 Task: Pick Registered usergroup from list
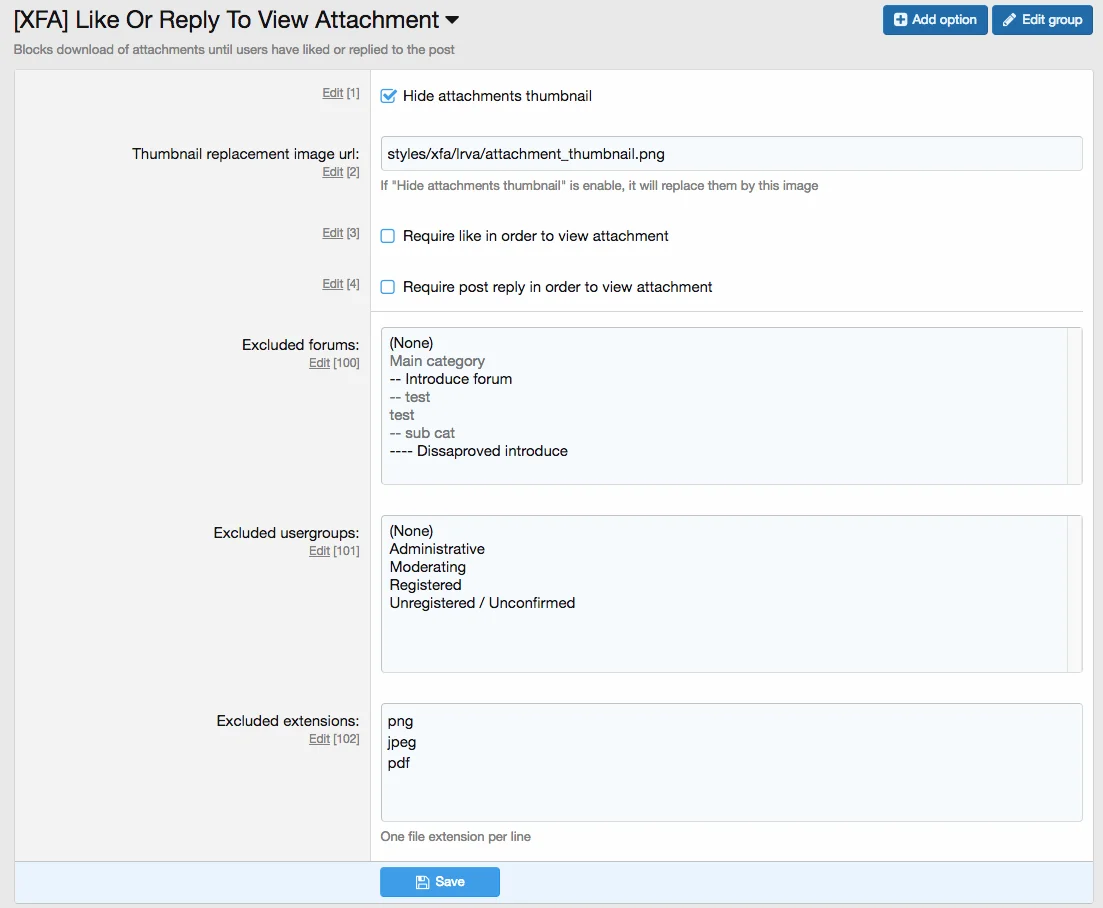[425, 585]
